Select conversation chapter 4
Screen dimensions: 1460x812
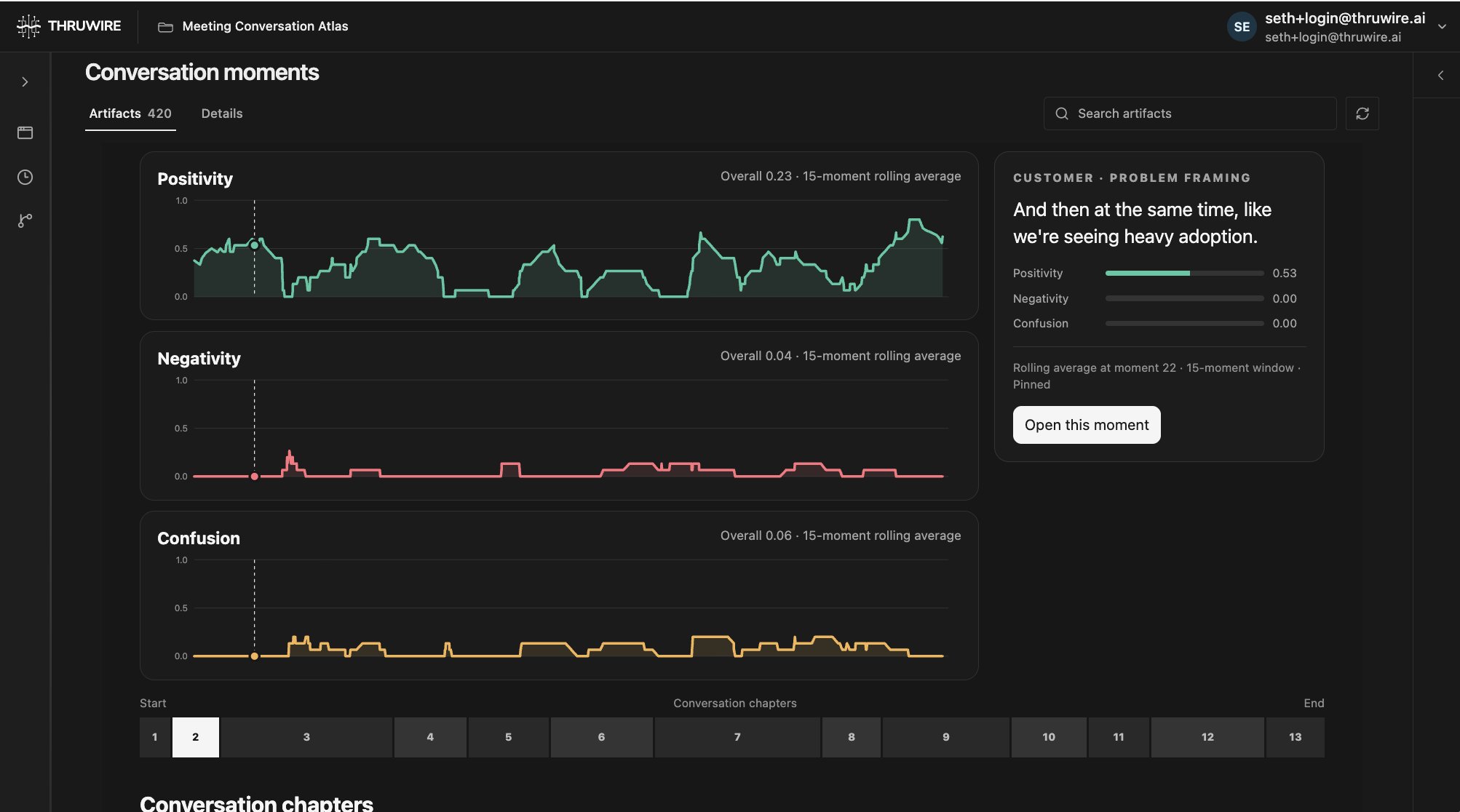coord(430,737)
